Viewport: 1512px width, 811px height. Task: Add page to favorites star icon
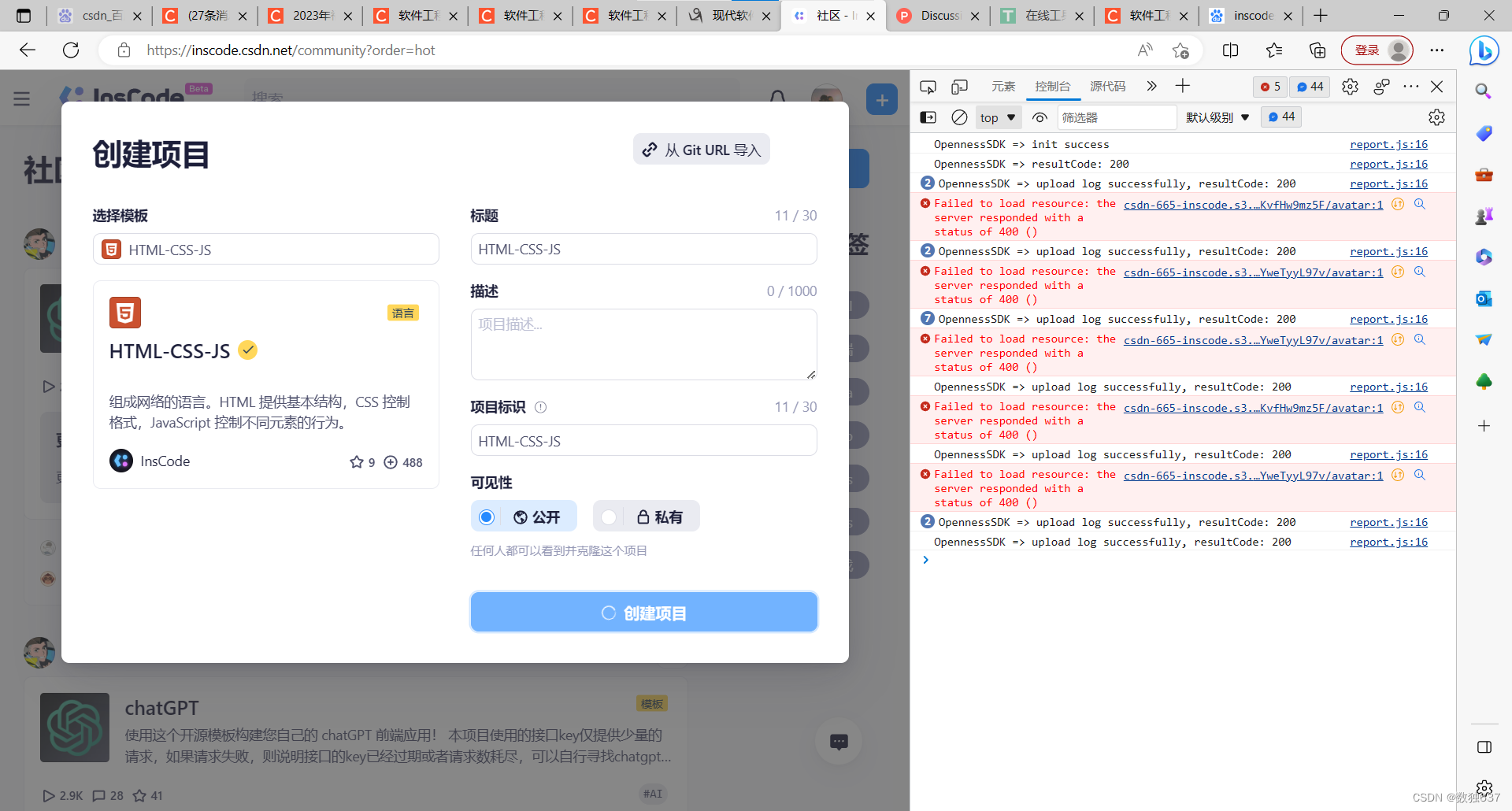pyautogui.click(x=1180, y=50)
